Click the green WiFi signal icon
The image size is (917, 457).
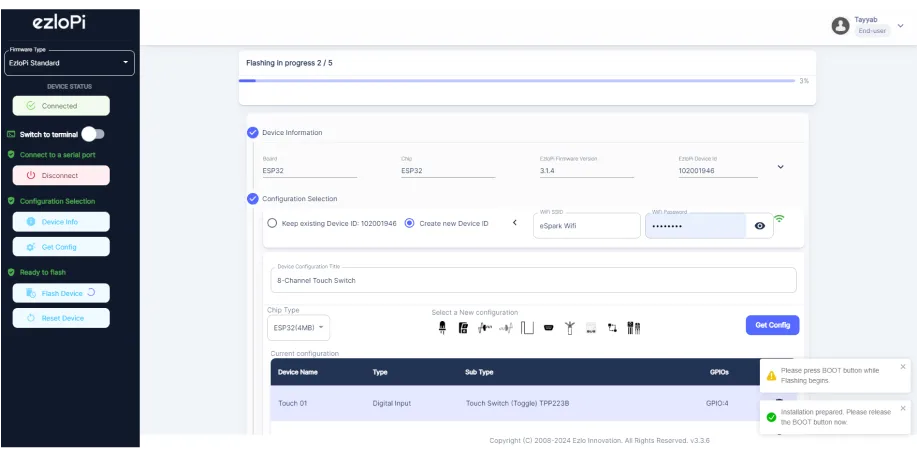click(x=779, y=219)
